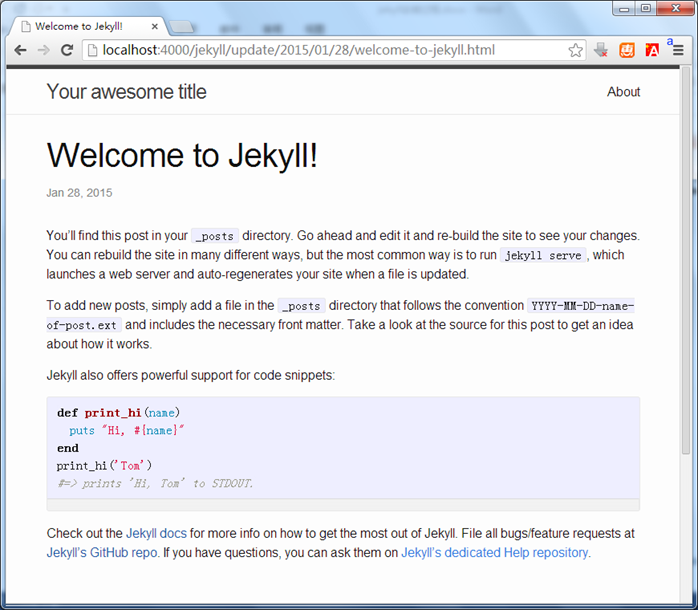This screenshot has height=610, width=698.
Task: Click the browser back arrow
Action: pyautogui.click(x=20, y=50)
